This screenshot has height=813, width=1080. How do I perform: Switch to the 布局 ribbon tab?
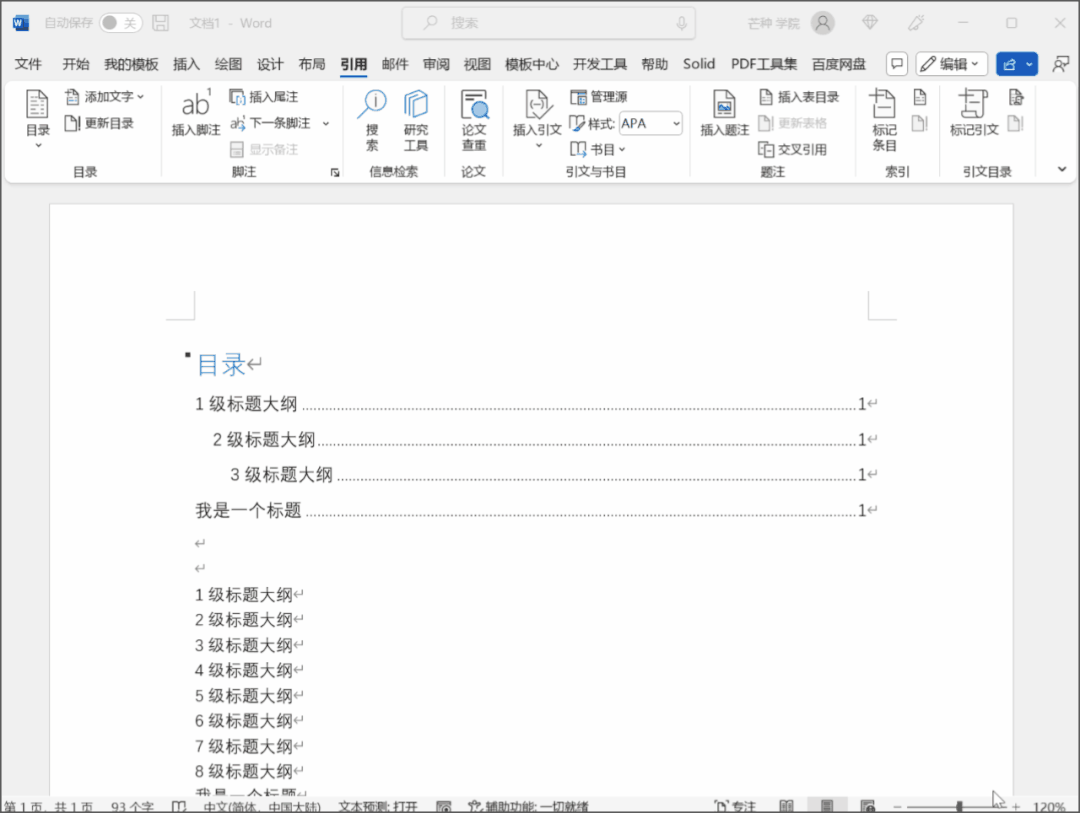pyautogui.click(x=312, y=64)
